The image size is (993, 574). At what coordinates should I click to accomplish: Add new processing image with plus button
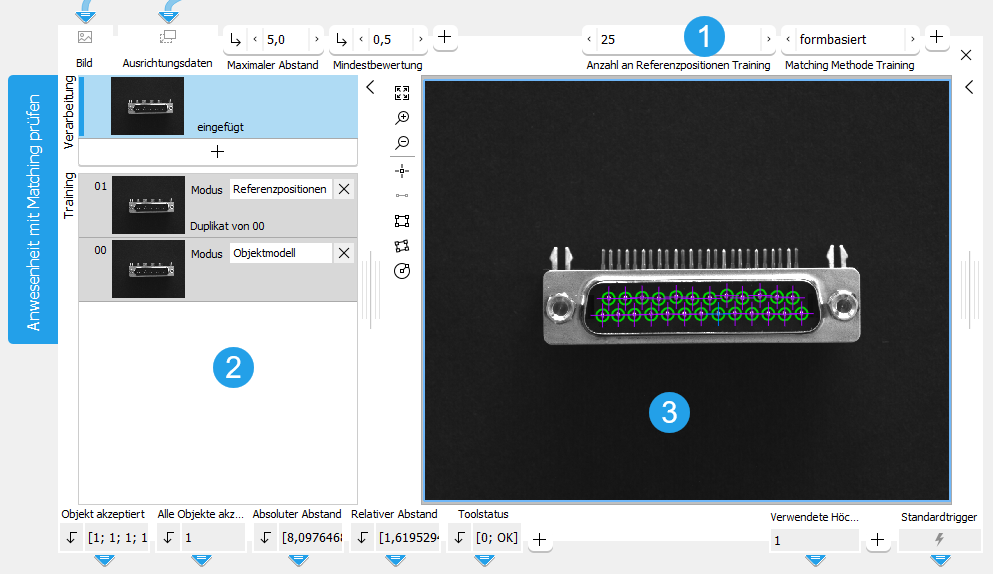pyautogui.click(x=217, y=151)
